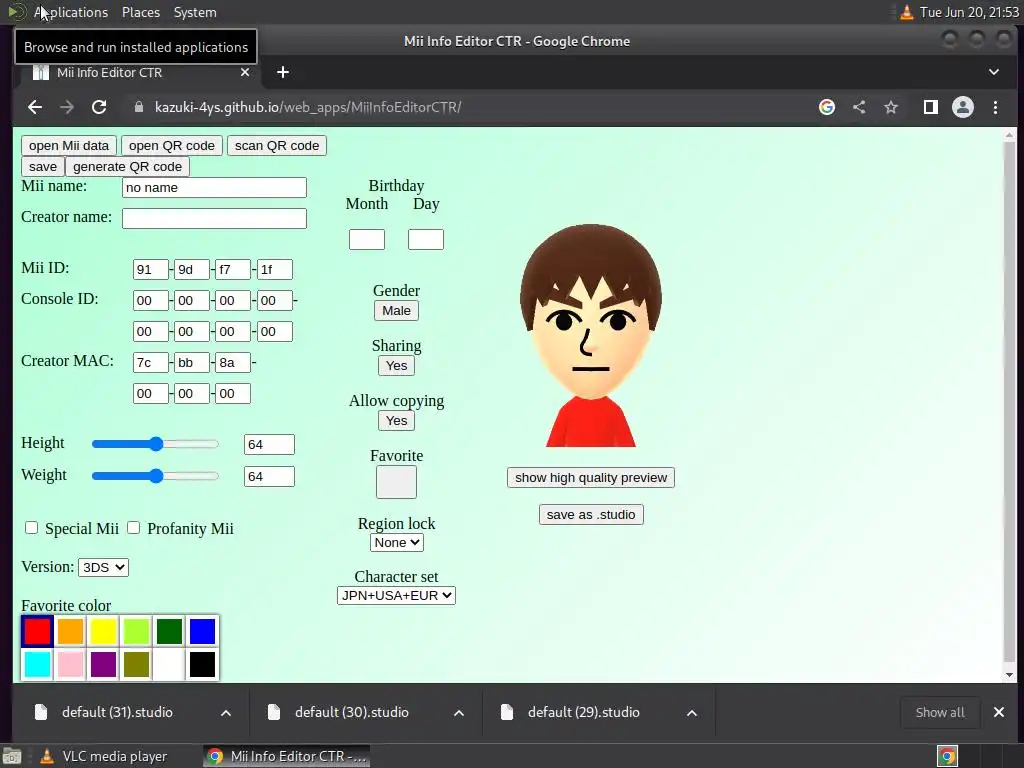Select the purple favorite color swatch
This screenshot has height=768, width=1024.
(x=103, y=664)
